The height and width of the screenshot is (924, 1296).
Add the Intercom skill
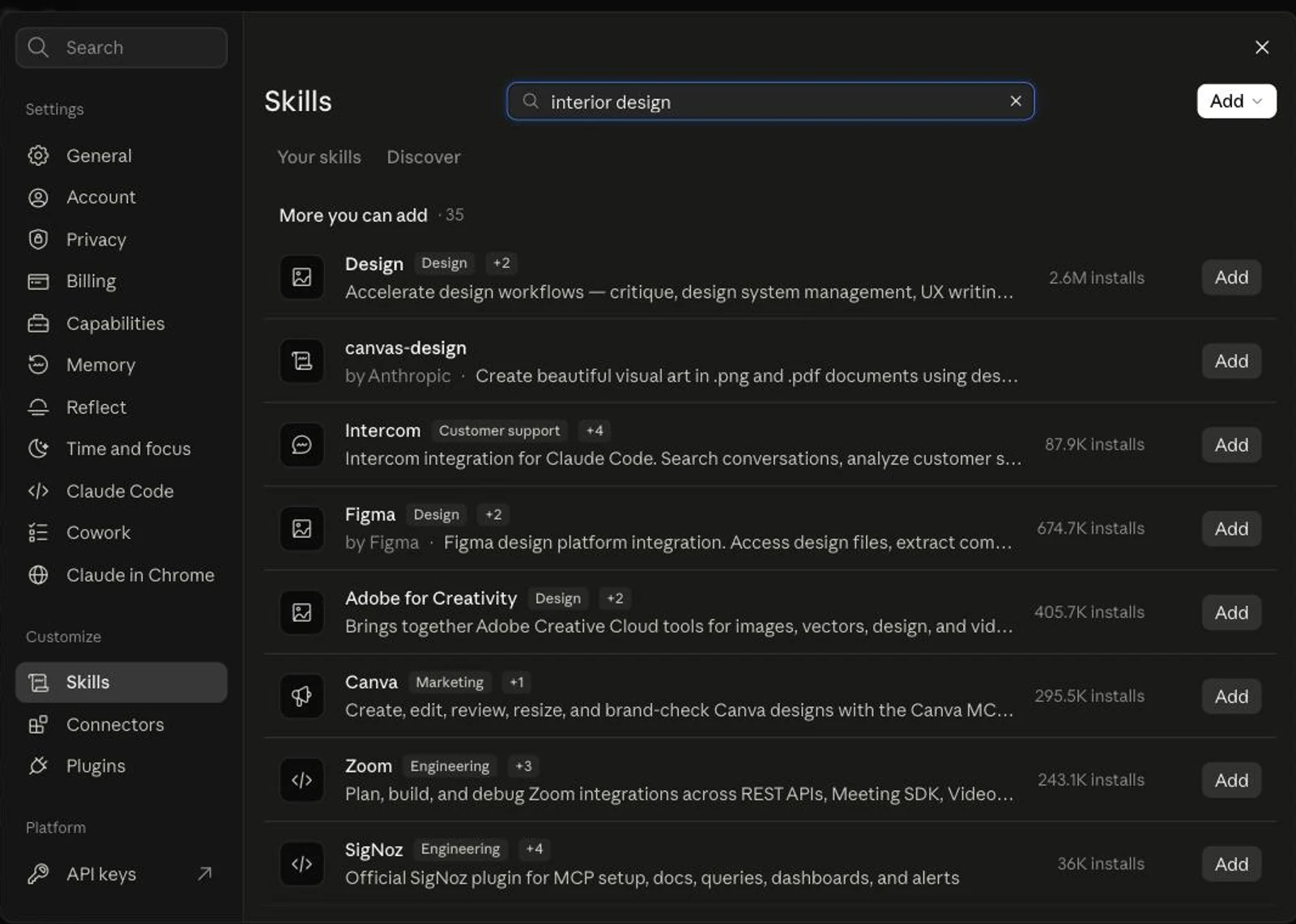click(x=1231, y=445)
